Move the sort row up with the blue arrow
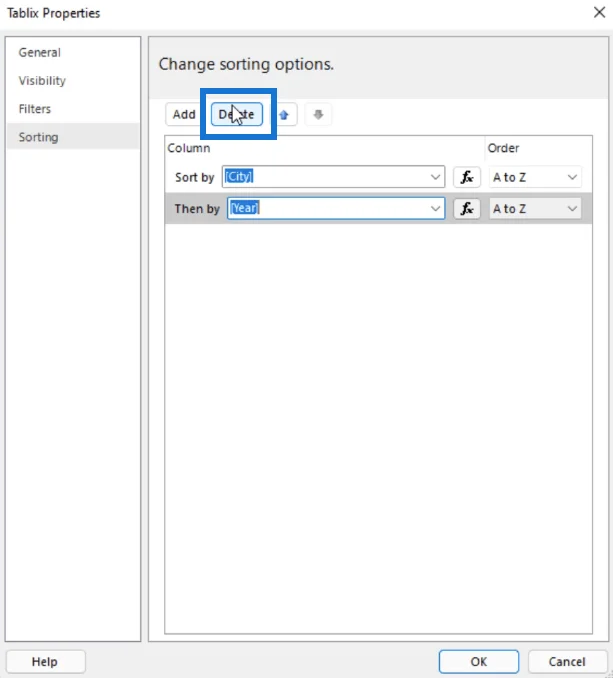The height and width of the screenshot is (678, 613). click(x=284, y=115)
